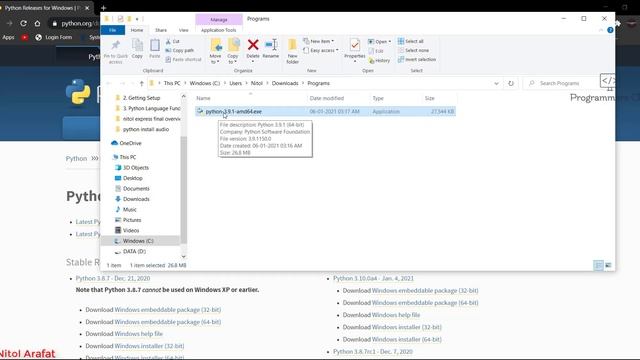This screenshot has height=360, width=640.
Task: Click Paste shortcut in ribbon
Action: 183,60
